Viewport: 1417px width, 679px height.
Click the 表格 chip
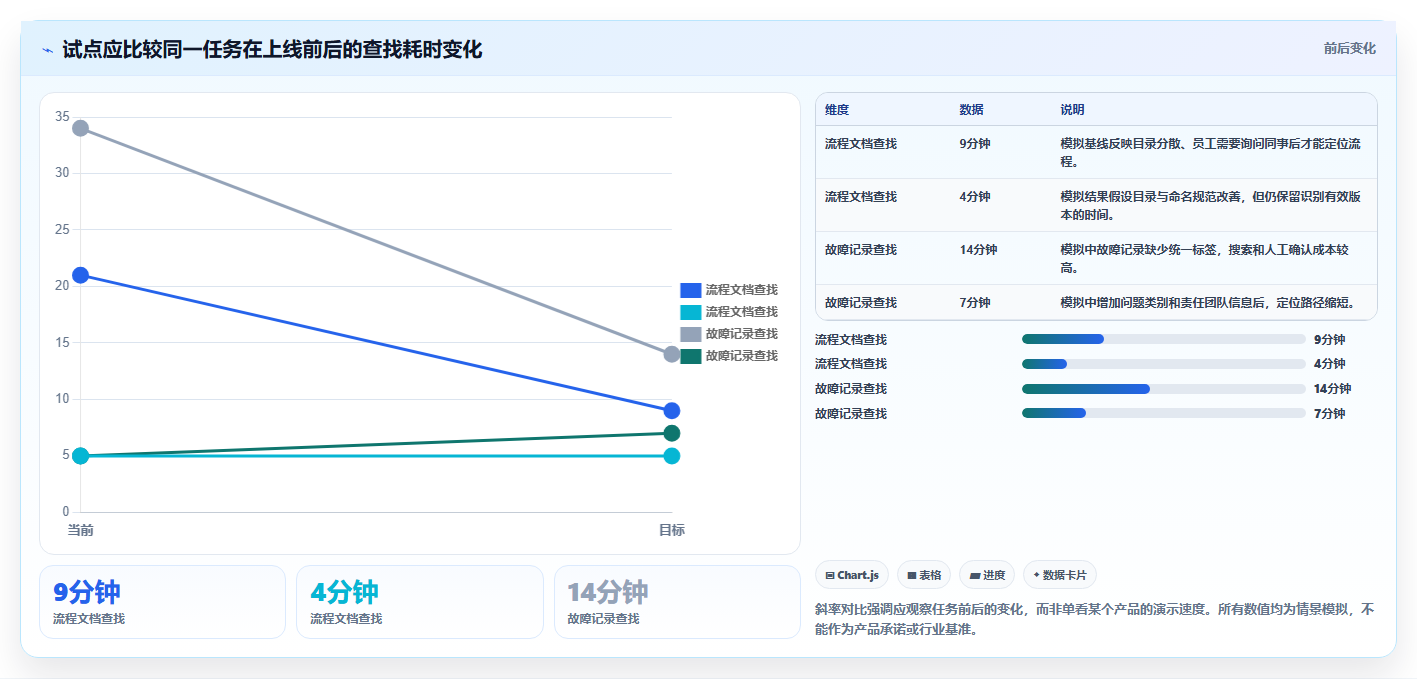[924, 575]
